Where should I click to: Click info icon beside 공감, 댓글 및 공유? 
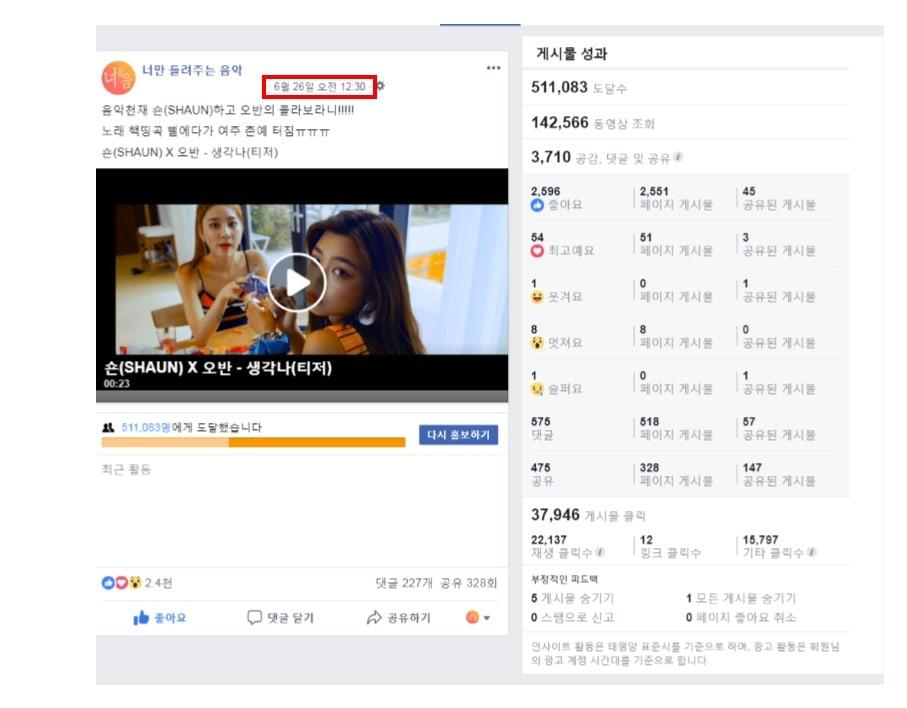point(679,157)
